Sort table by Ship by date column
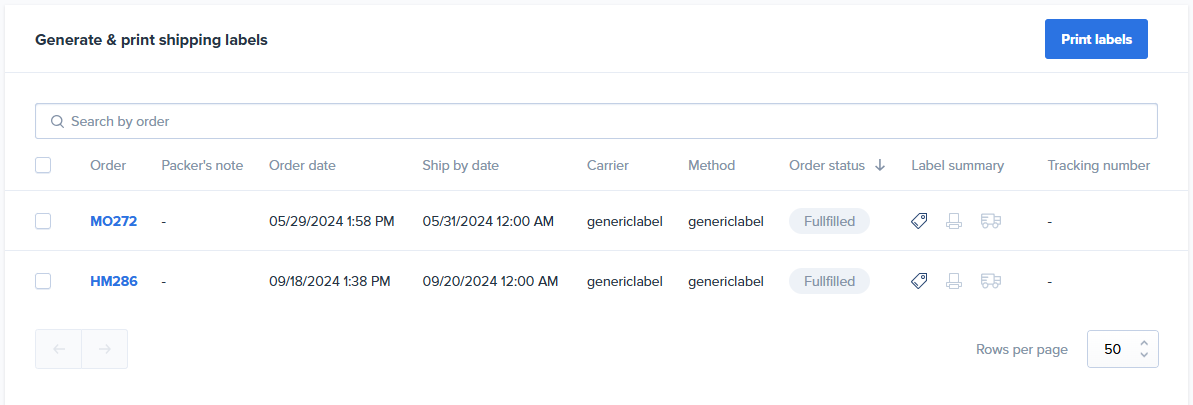 pos(460,165)
